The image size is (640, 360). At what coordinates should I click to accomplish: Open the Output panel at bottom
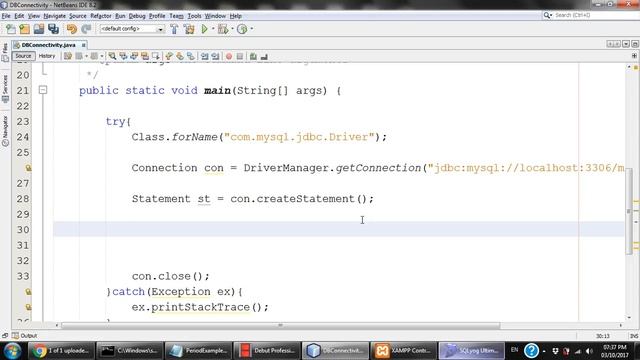(x=24, y=336)
